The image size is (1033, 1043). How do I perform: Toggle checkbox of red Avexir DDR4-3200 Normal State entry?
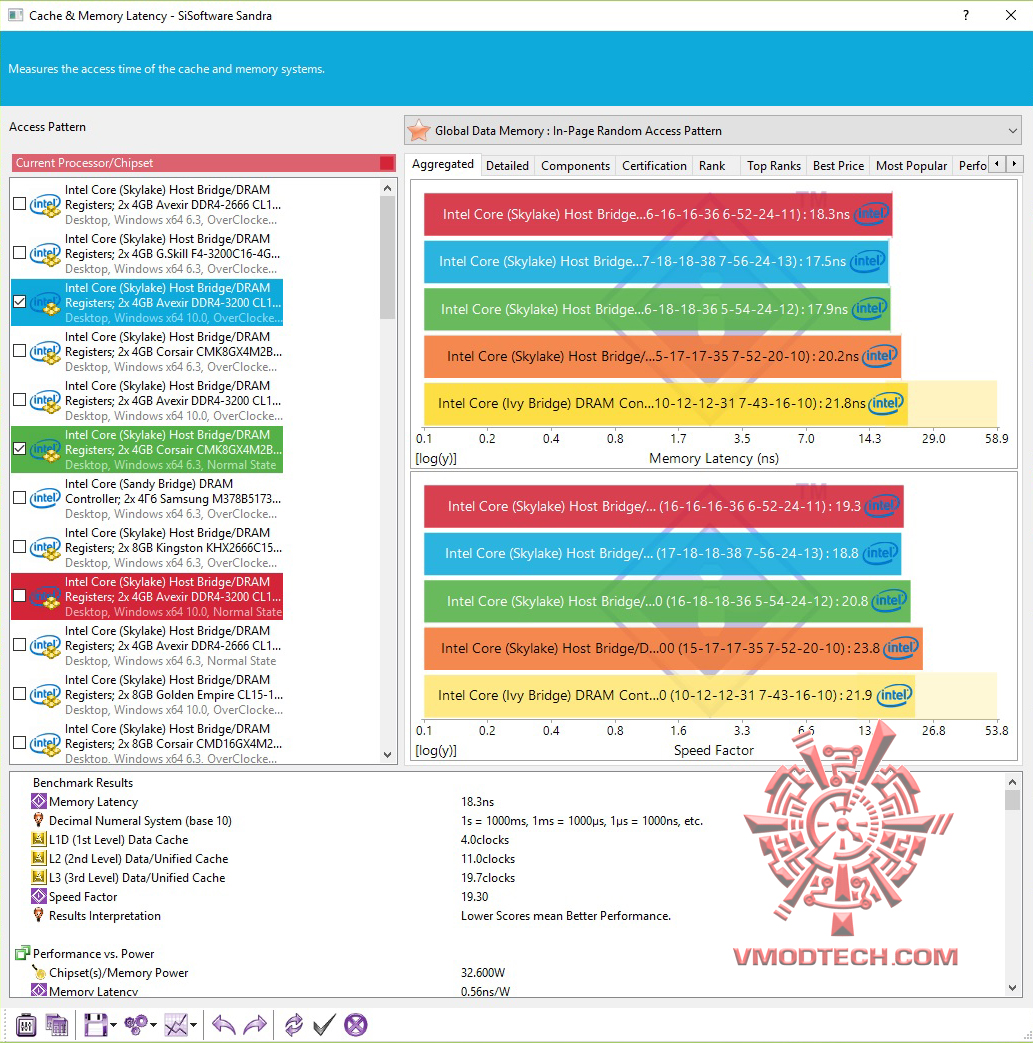19,596
